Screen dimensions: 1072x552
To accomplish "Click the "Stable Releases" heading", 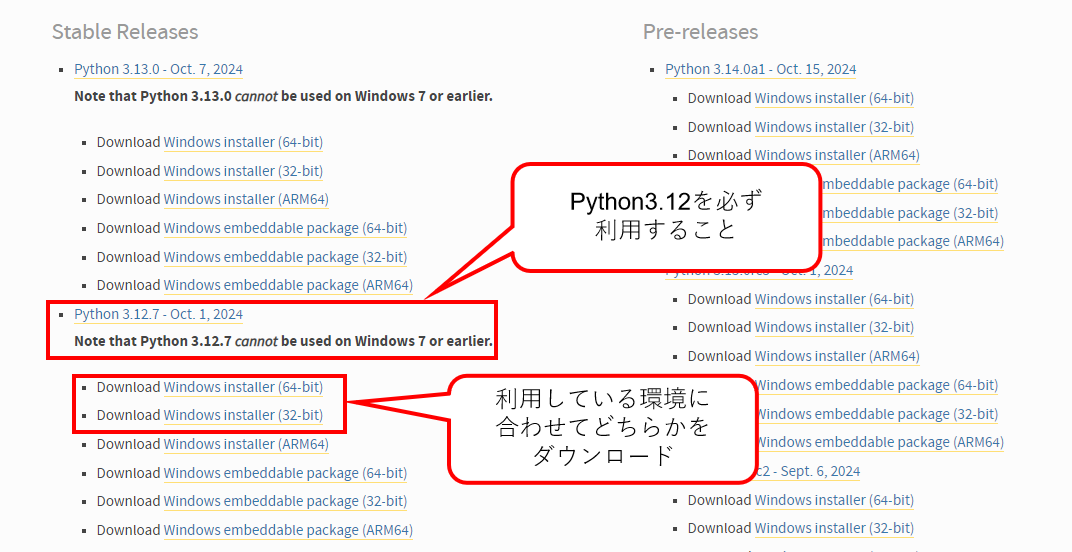I will [x=125, y=31].
